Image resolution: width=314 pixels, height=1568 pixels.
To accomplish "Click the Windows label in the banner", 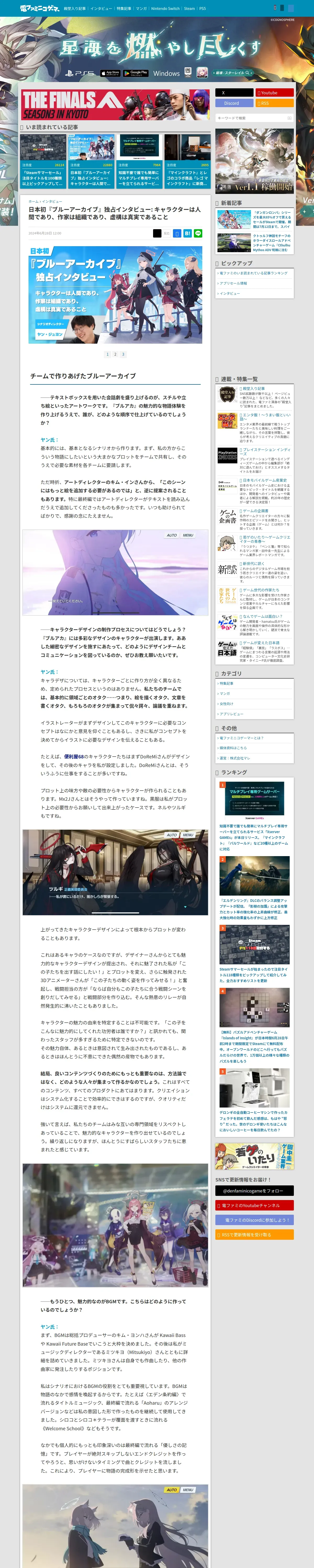I will [x=166, y=73].
